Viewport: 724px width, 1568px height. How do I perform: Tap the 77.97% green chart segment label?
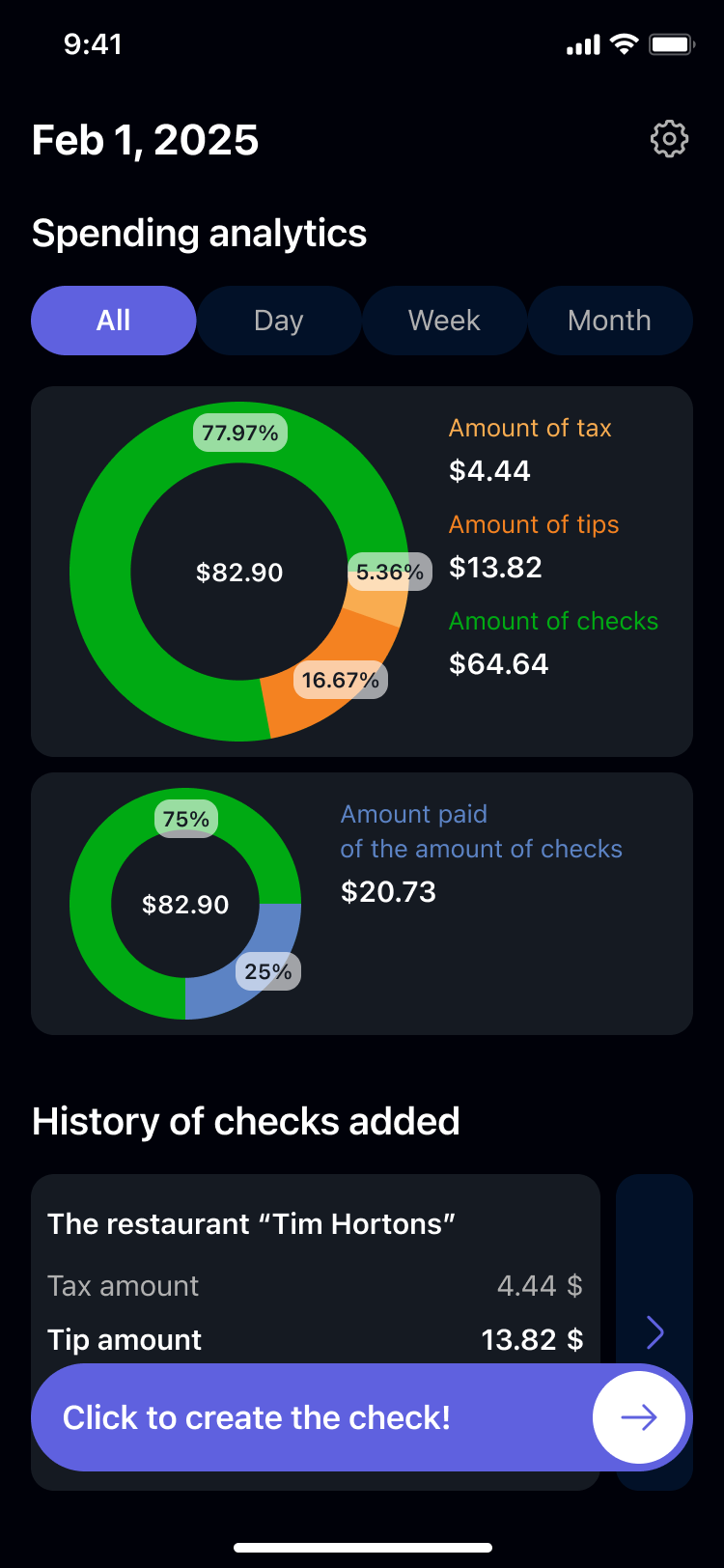(x=240, y=433)
